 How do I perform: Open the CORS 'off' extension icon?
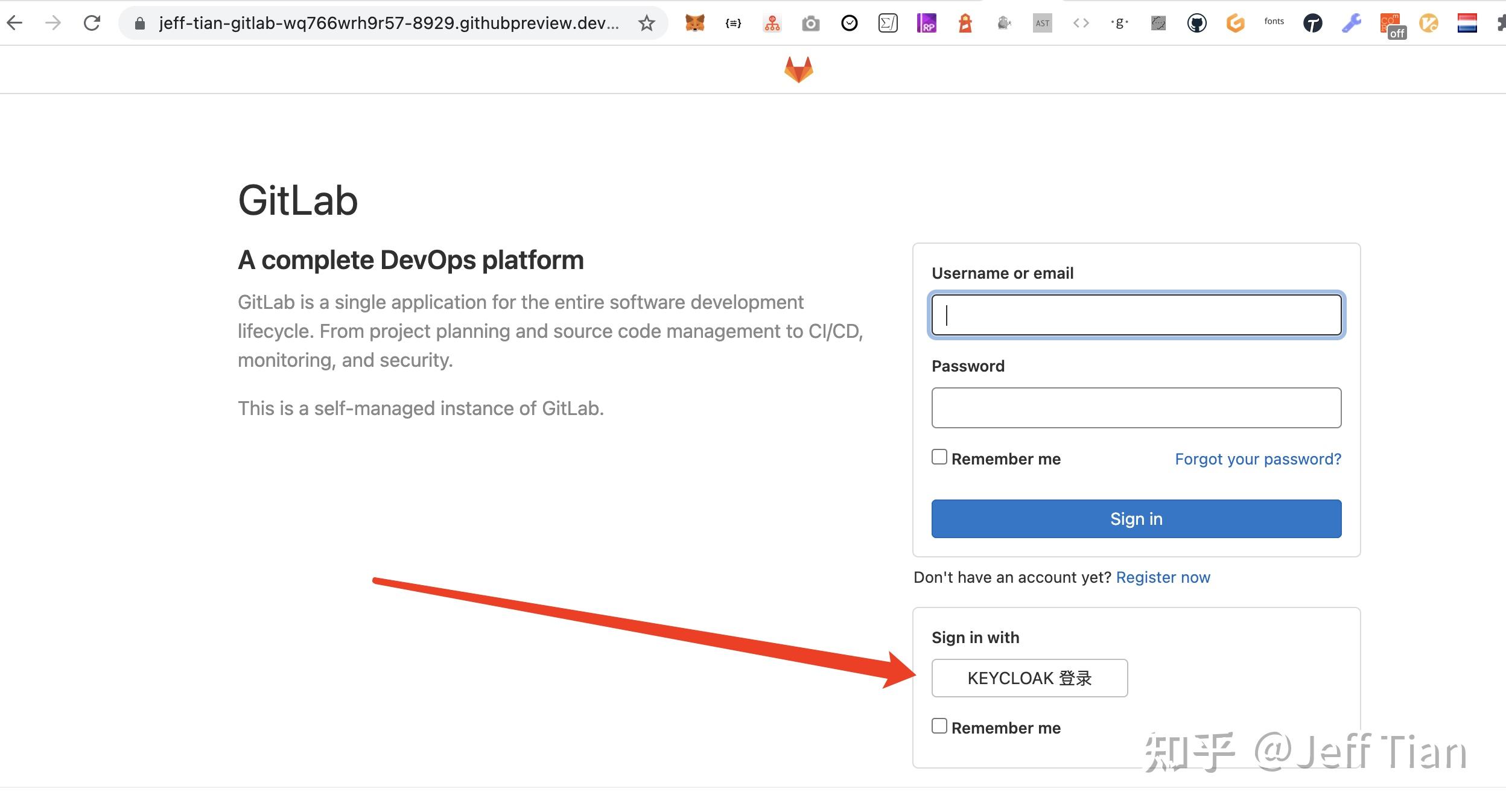click(x=1393, y=26)
